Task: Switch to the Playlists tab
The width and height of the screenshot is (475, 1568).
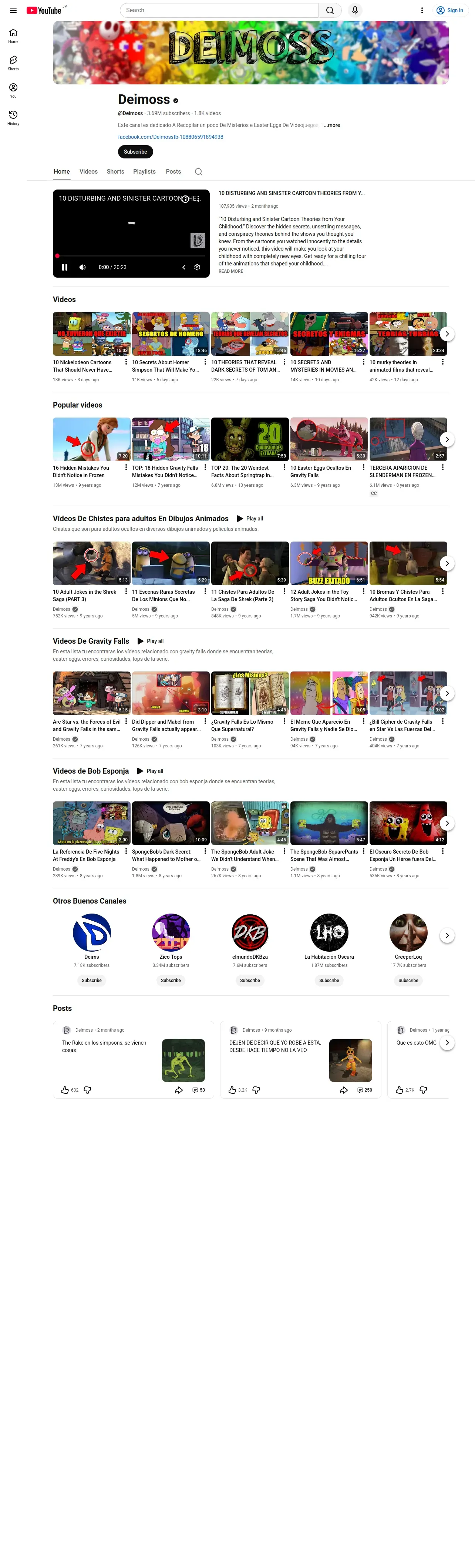Action: coord(144,172)
